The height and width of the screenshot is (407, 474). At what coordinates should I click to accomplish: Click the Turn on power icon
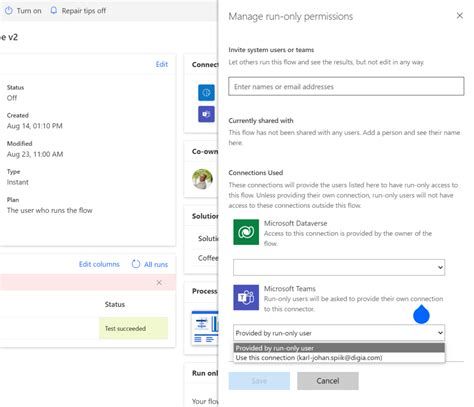9,11
